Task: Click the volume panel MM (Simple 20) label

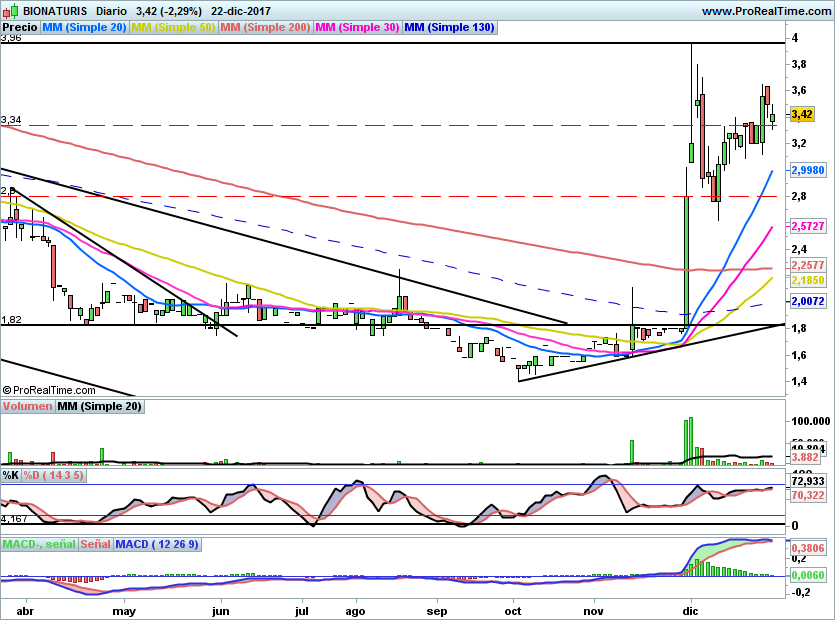Action: click(x=99, y=406)
